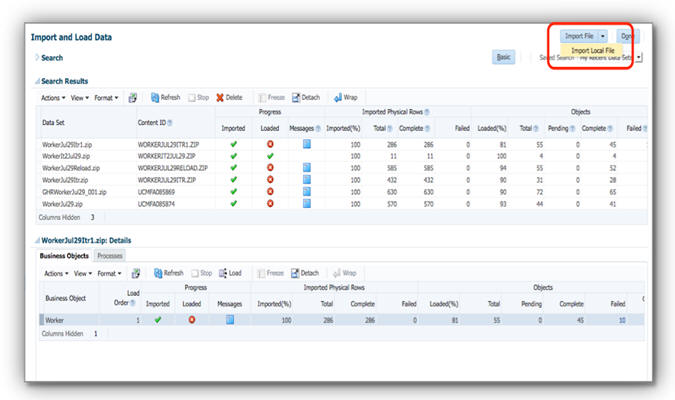Open Saved Search dropdown arrow
Viewport: 675px width, 400px height.
pos(639,57)
